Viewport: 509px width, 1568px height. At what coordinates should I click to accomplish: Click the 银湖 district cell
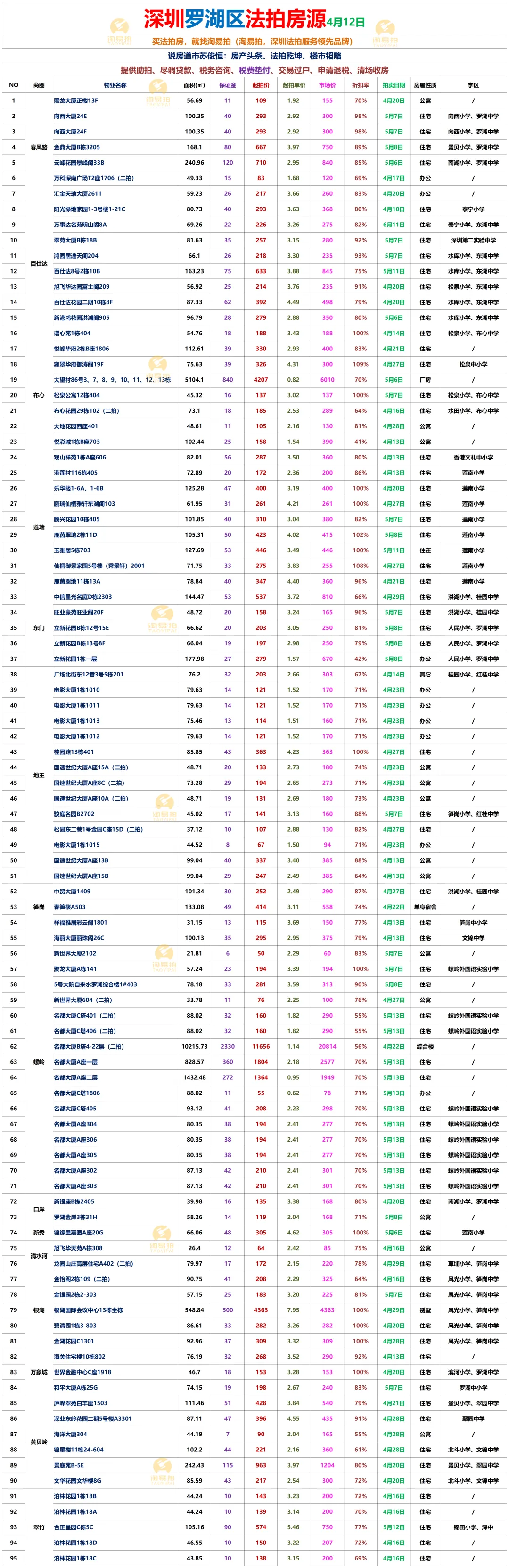(39, 1310)
